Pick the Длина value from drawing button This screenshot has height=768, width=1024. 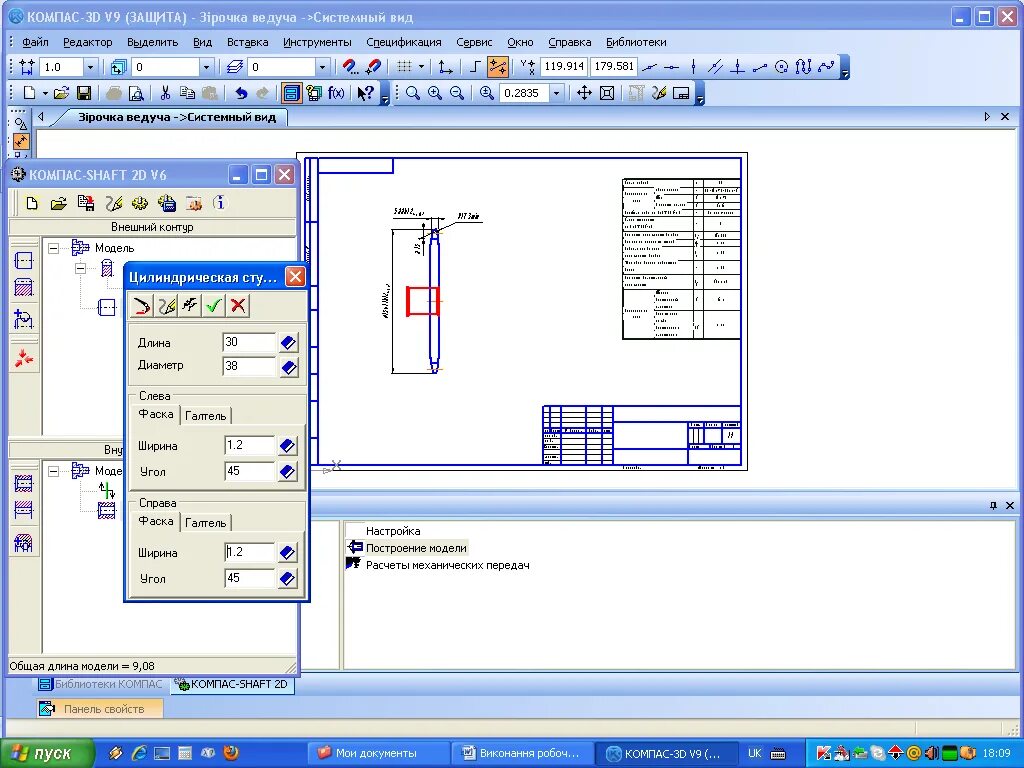[289, 343]
